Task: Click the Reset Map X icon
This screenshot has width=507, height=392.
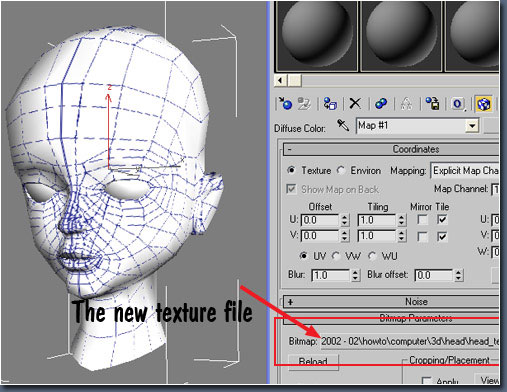Action: (x=355, y=104)
